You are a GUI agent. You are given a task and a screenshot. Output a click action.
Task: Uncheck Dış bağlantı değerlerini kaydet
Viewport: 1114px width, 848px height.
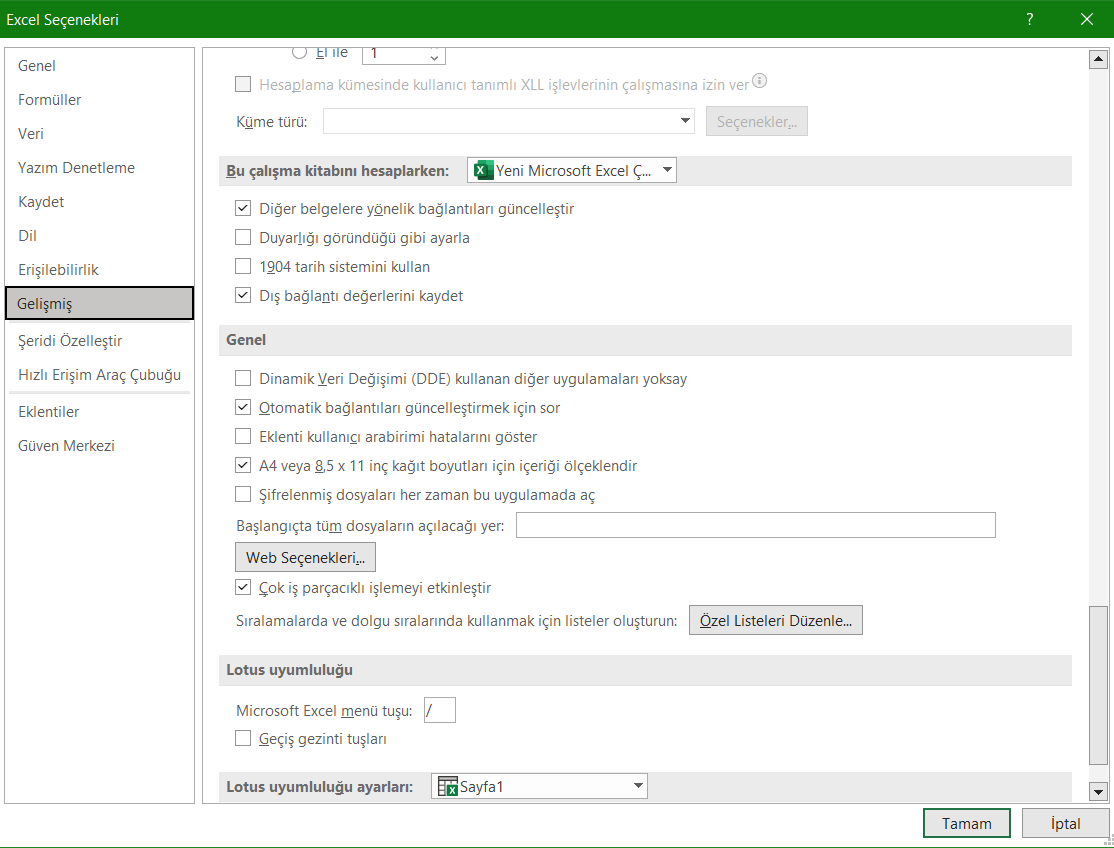[243, 295]
